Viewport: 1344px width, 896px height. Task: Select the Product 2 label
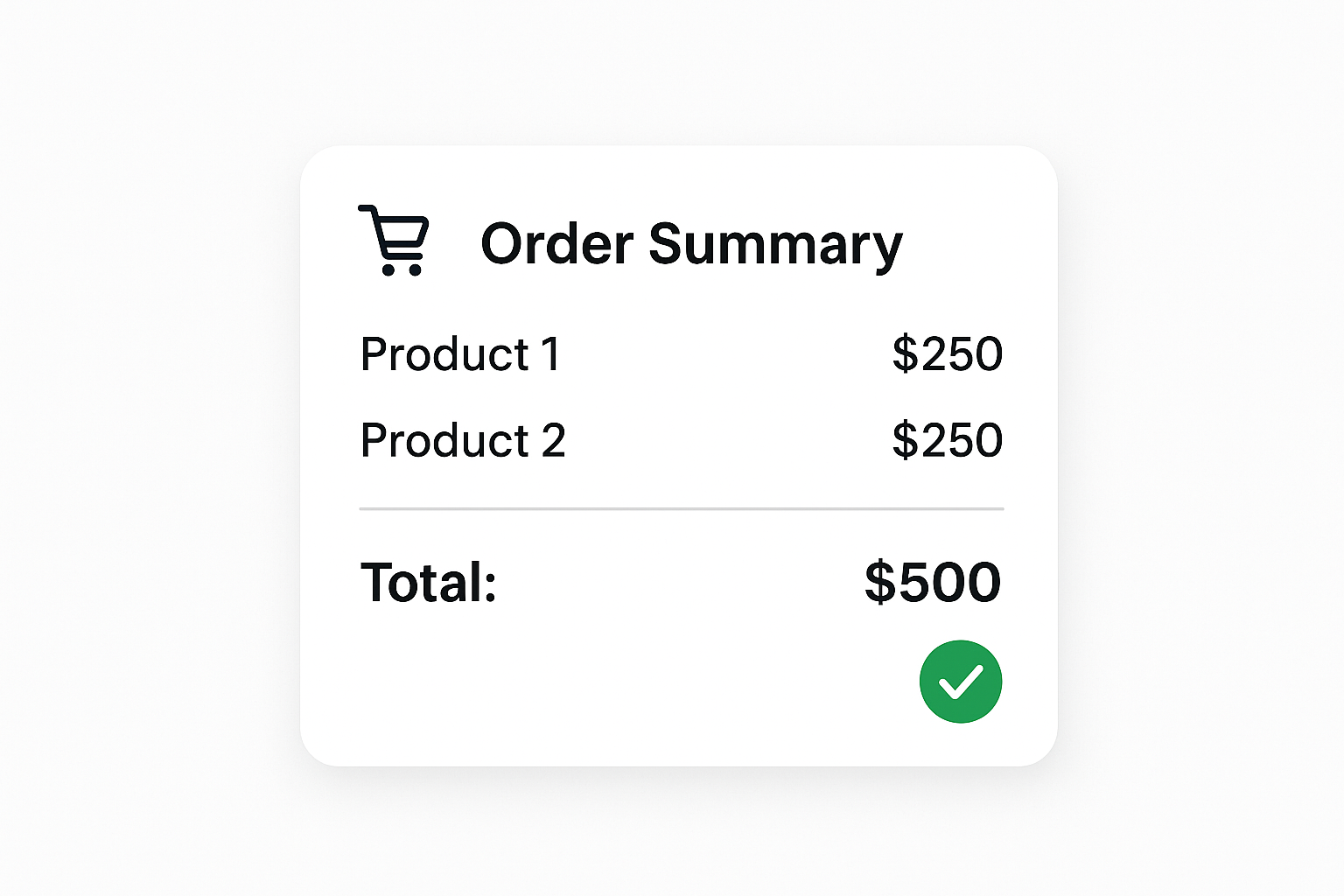tap(463, 440)
